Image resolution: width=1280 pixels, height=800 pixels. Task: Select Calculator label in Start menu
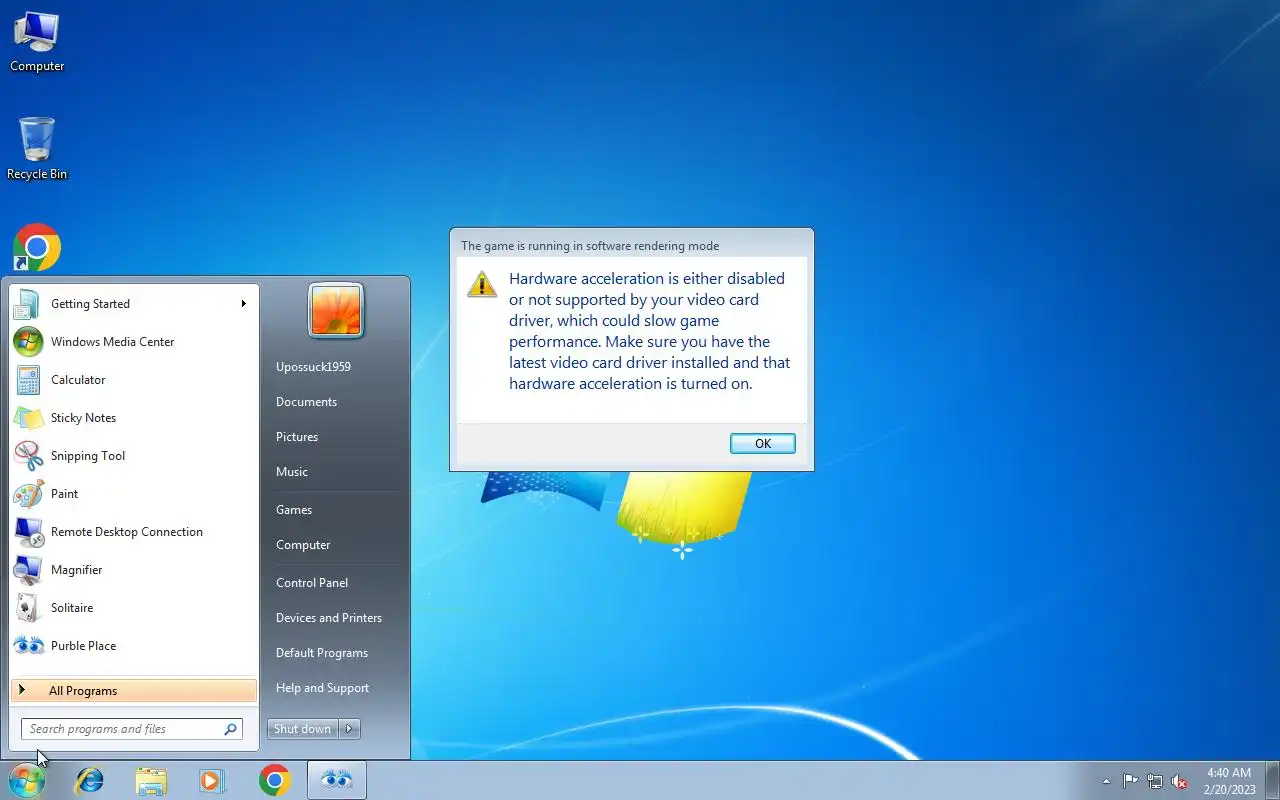pyautogui.click(x=78, y=380)
